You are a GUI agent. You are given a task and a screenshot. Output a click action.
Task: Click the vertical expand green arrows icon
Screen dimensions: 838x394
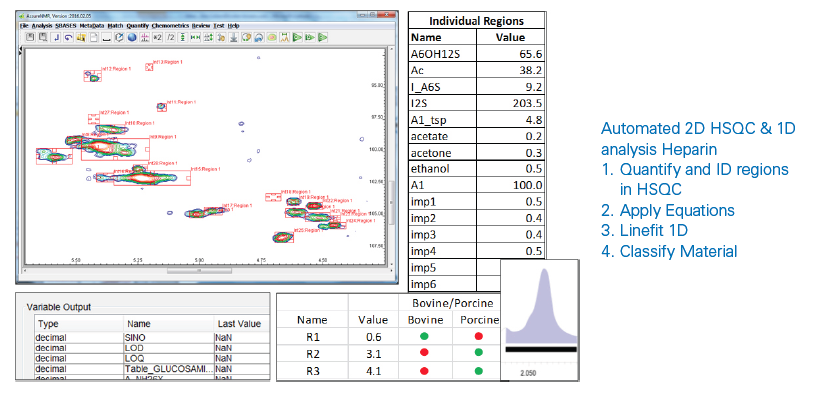183,37
